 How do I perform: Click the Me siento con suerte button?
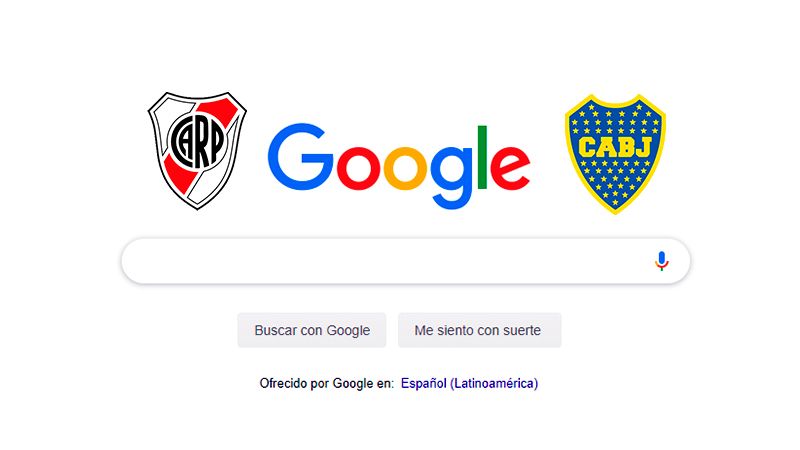[x=480, y=330]
